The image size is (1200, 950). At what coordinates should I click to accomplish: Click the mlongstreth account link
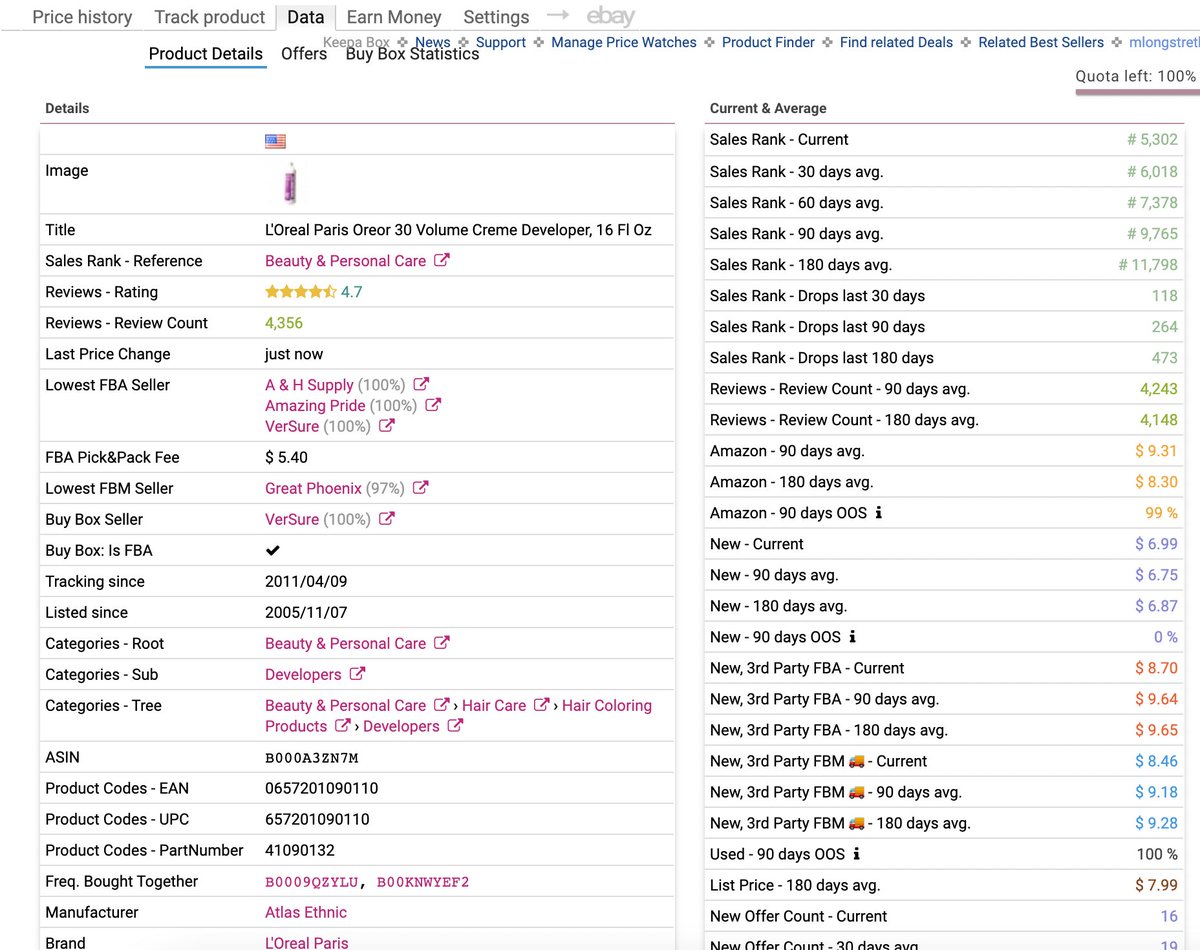[x=1164, y=42]
